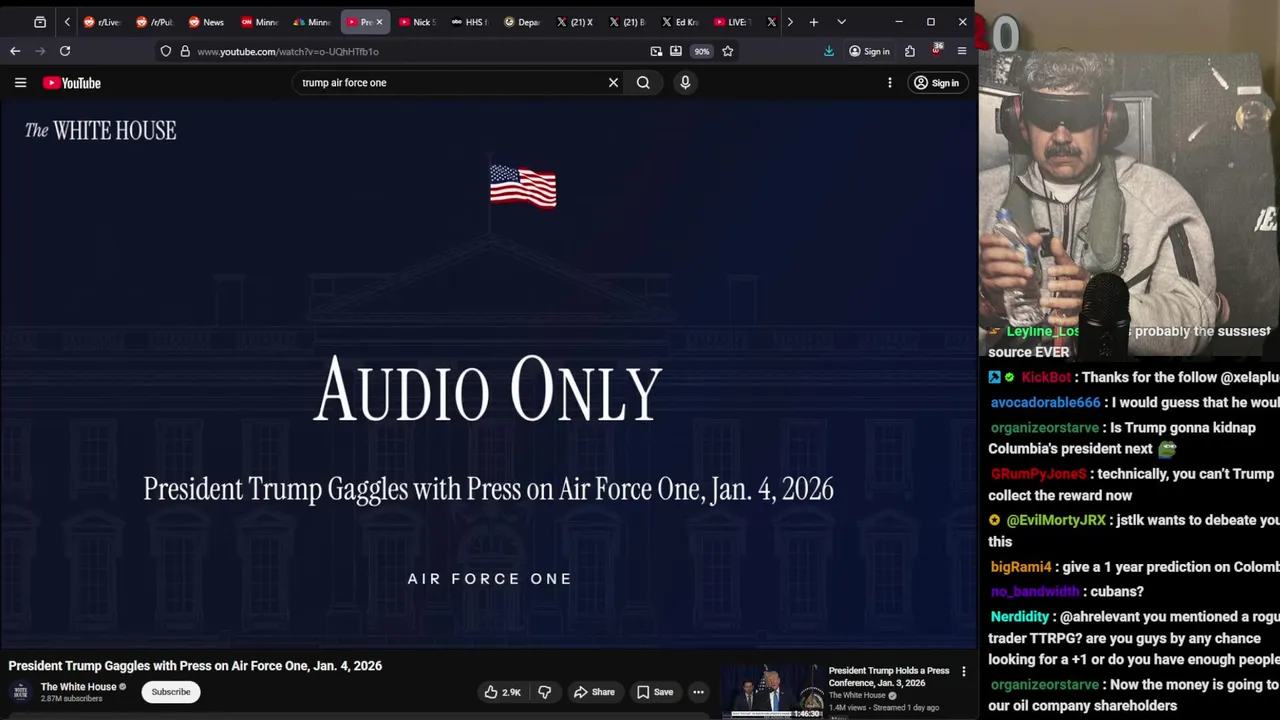Sign in to the browser account
This screenshot has height=720, width=1280.
coord(869,51)
